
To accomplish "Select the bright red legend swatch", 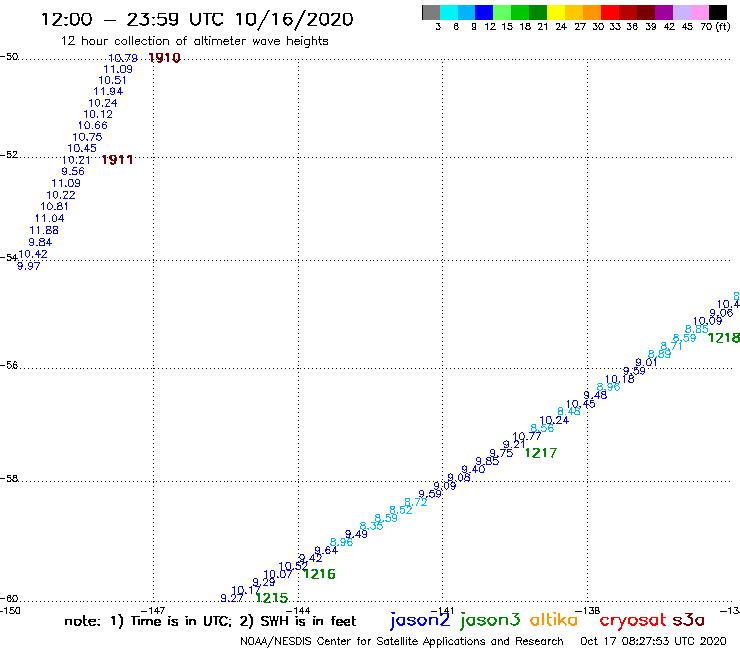I will pyautogui.click(x=610, y=12).
